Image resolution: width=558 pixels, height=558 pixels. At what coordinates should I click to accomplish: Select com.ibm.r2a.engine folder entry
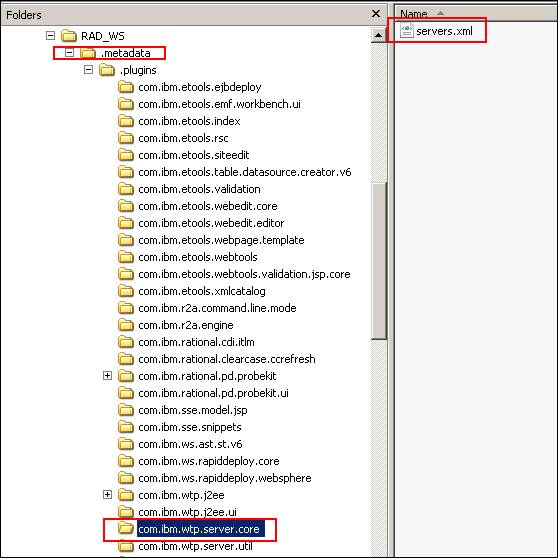[x=186, y=325]
